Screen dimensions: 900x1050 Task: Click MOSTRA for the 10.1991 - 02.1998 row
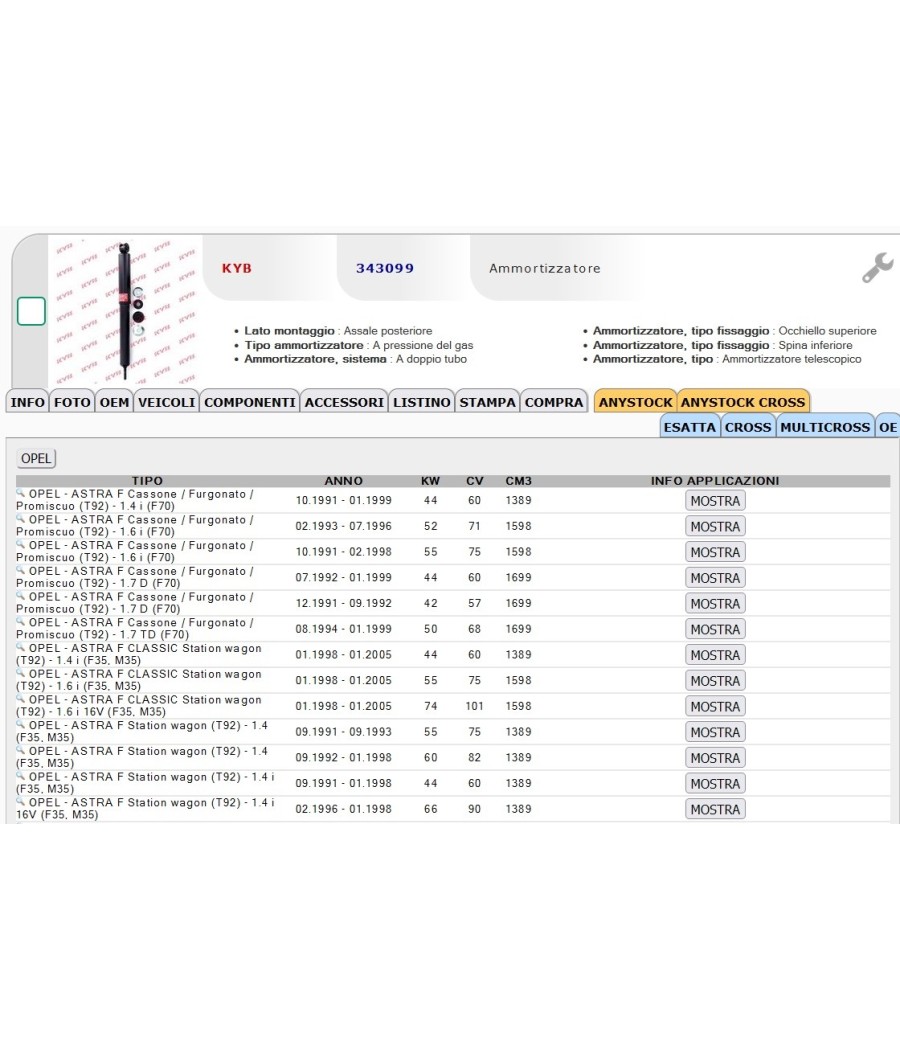point(715,552)
